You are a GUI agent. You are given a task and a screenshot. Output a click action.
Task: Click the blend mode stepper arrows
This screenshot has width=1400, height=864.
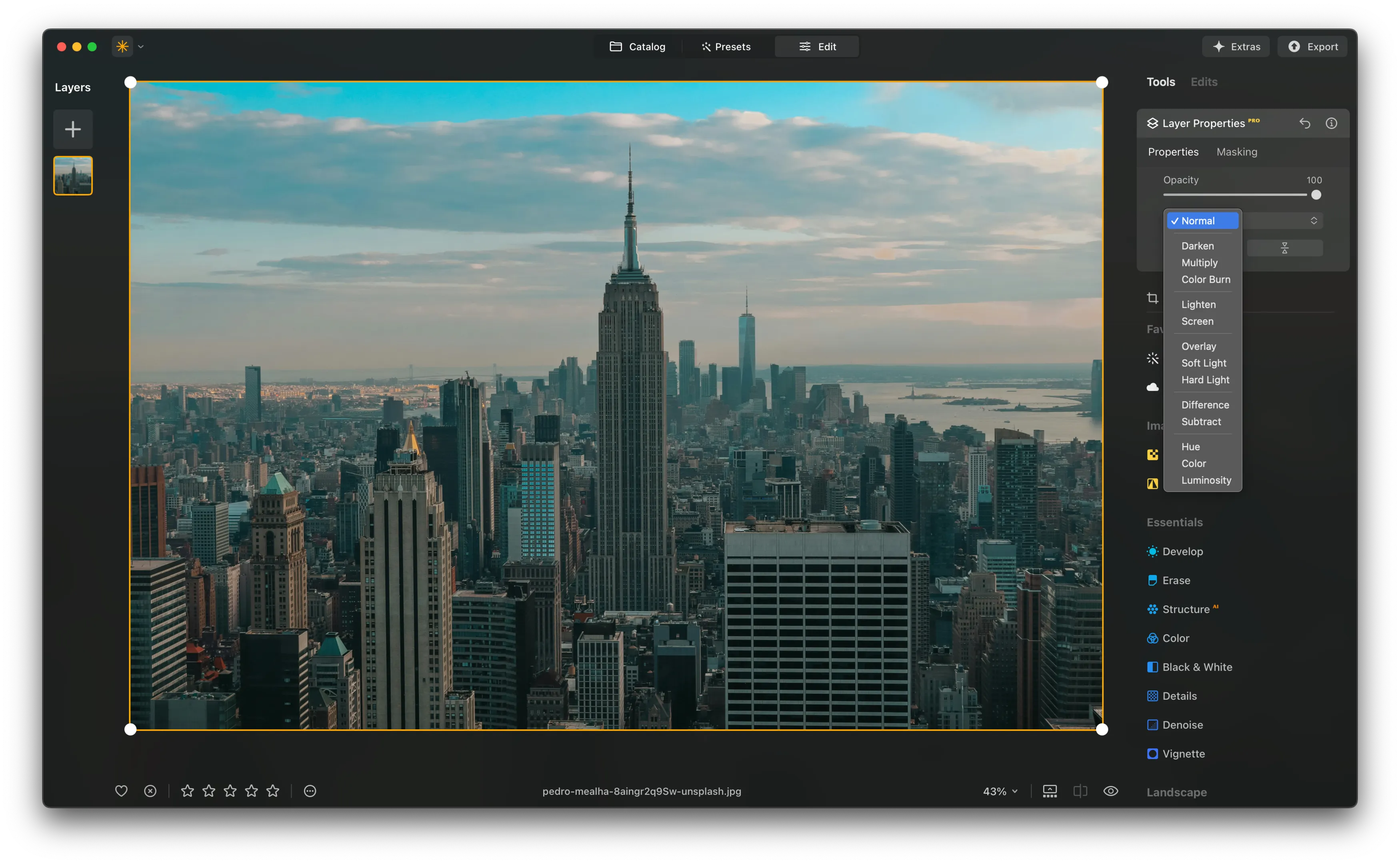[1314, 221]
